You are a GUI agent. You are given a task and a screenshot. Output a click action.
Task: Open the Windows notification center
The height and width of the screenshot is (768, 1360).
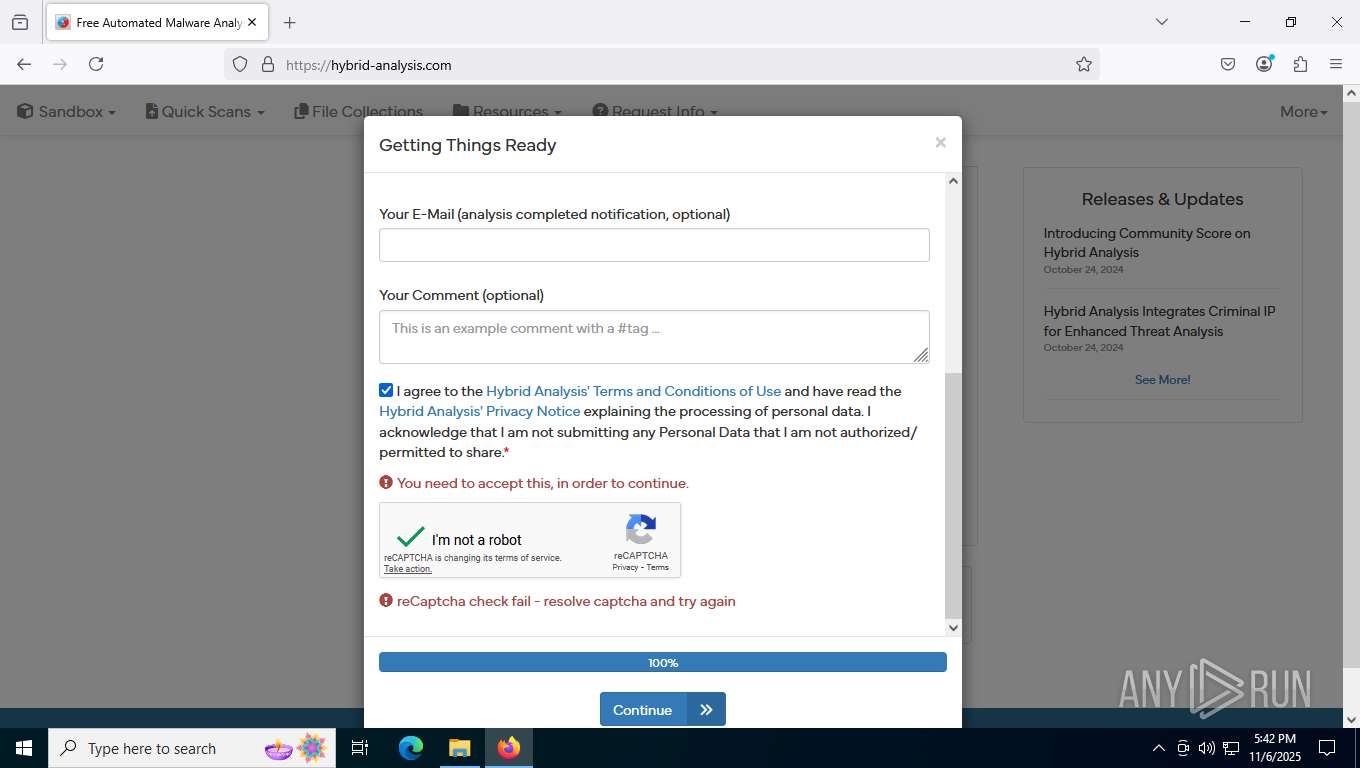[x=1327, y=748]
